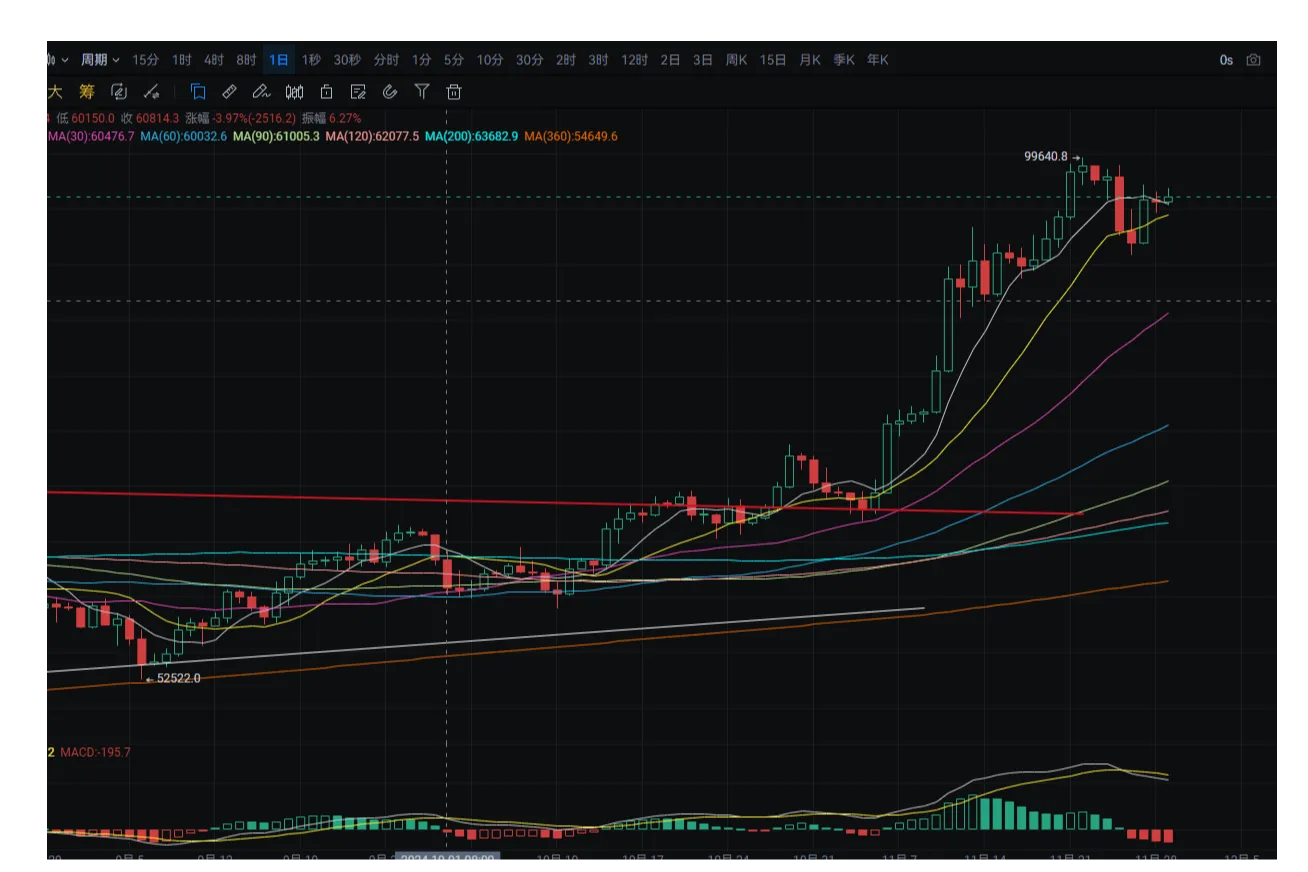This screenshot has width=1308, height=872.
Task: Select the ruler measure tool
Action: [229, 92]
